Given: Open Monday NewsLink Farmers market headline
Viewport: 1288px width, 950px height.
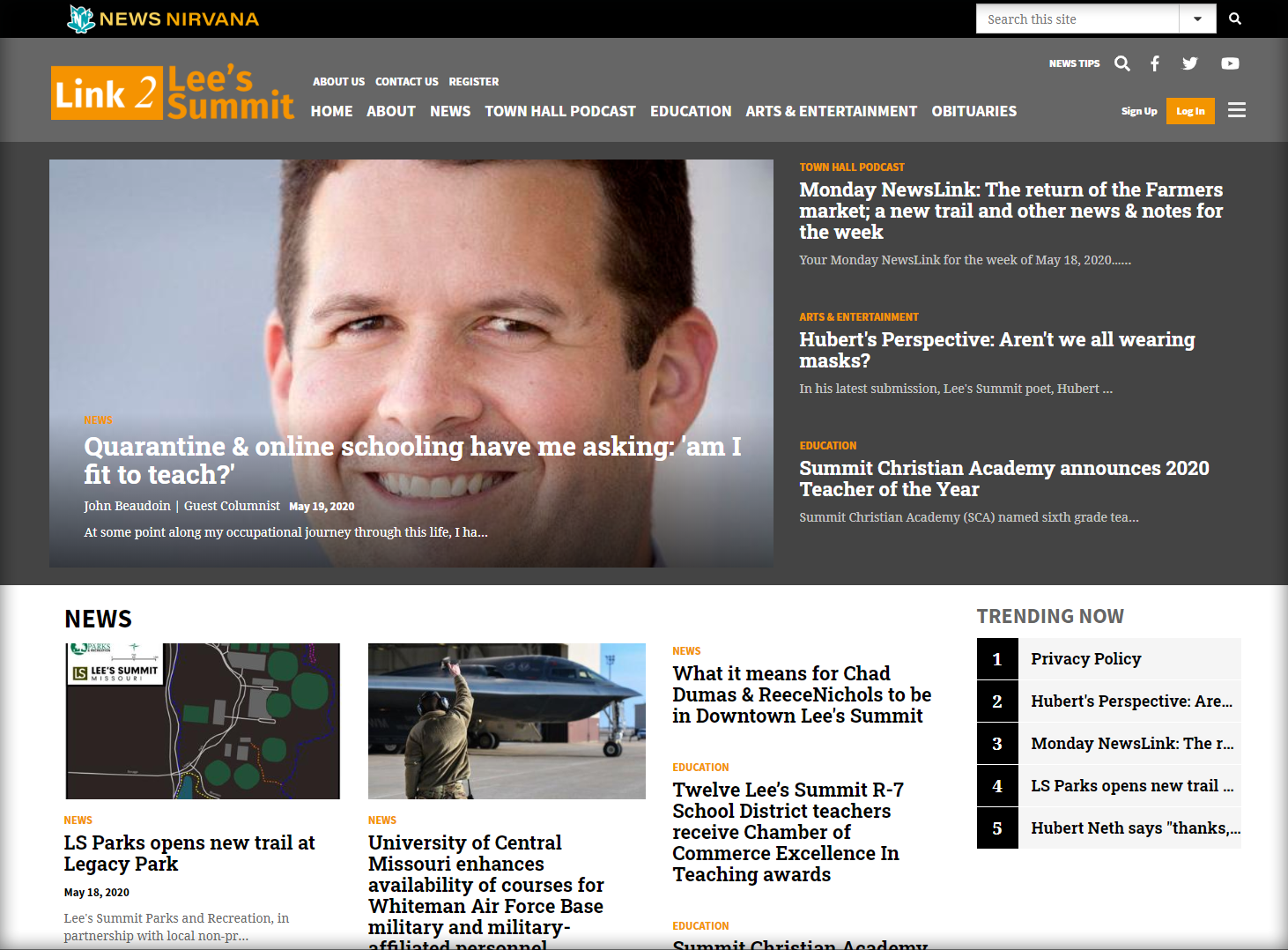Looking at the screenshot, I should click(x=1011, y=211).
